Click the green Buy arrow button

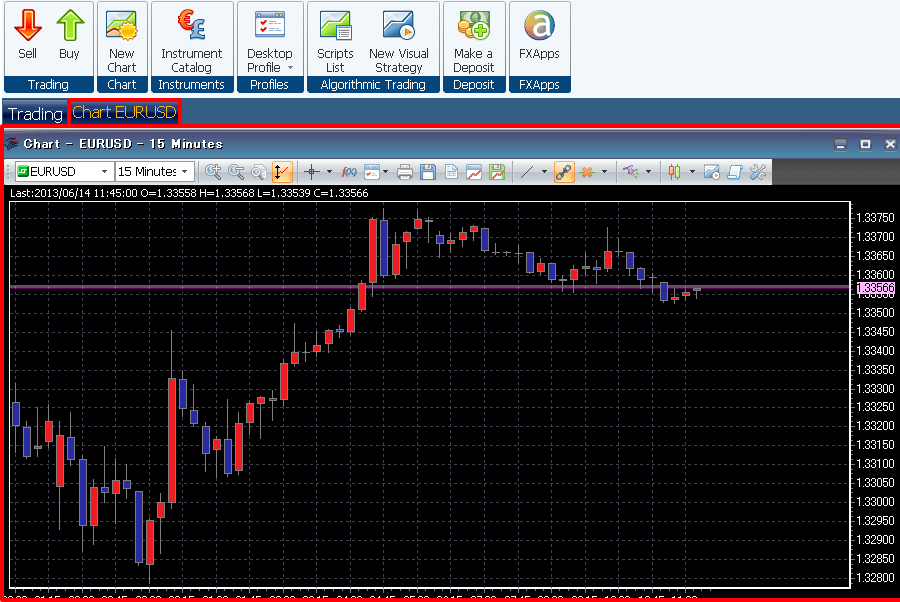pyautogui.click(x=69, y=34)
